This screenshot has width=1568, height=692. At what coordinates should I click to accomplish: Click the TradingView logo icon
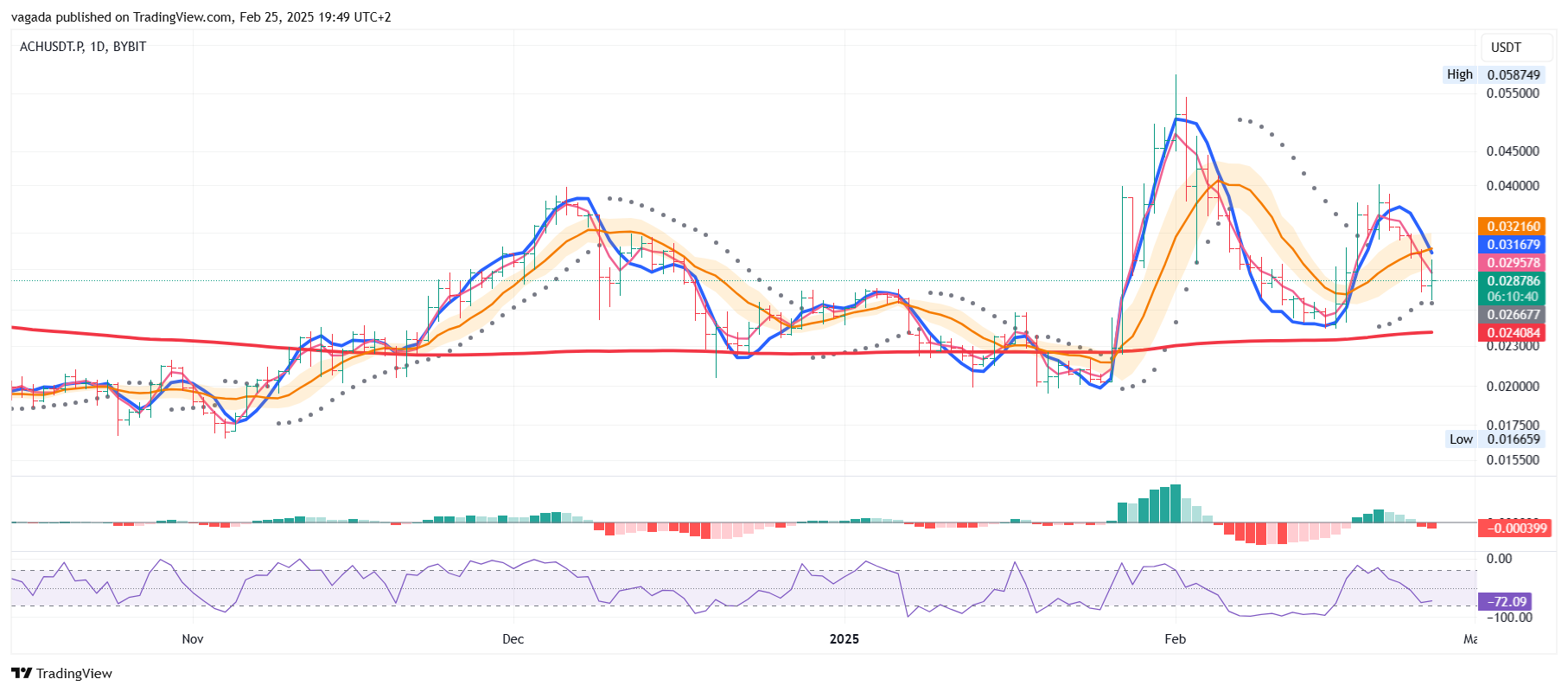[x=22, y=673]
